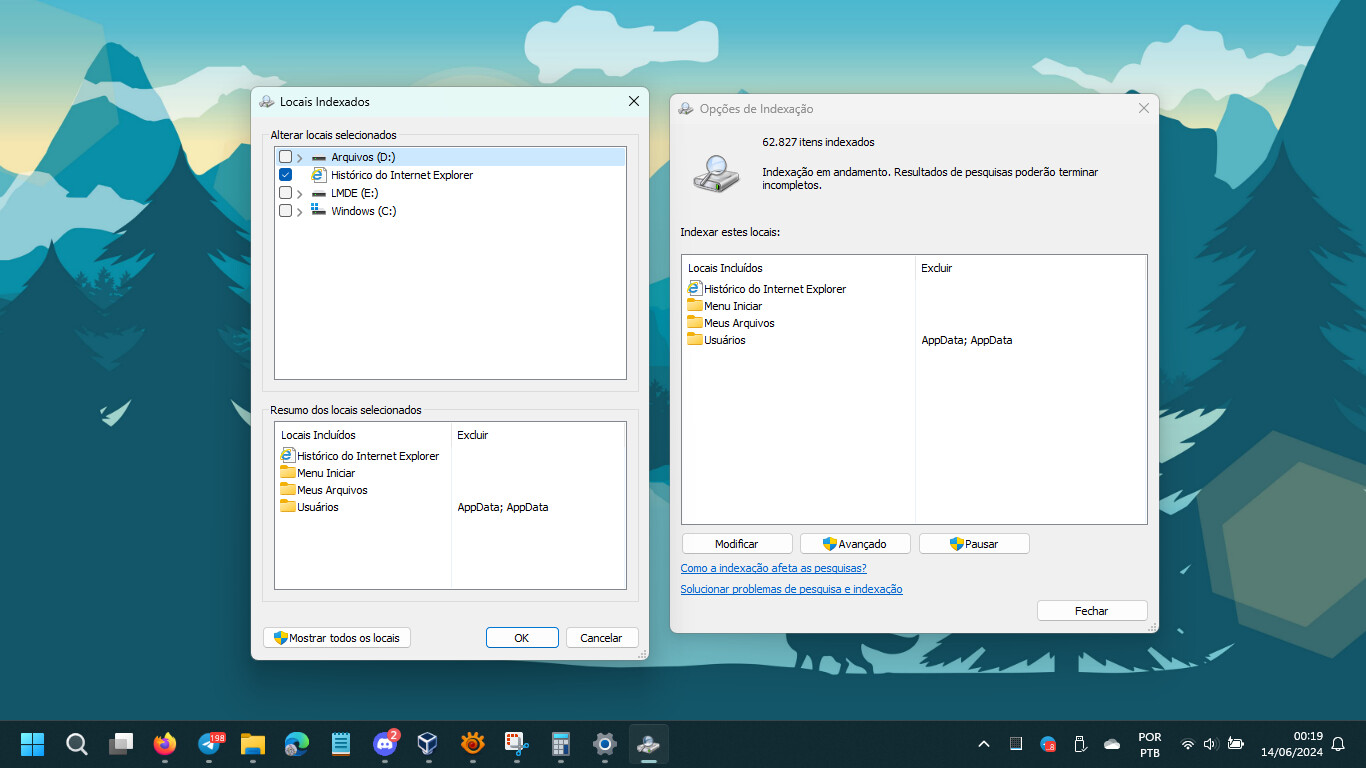
Task: Uncheck Histórico do Internet Explorer checkbox
Action: pyautogui.click(x=286, y=175)
